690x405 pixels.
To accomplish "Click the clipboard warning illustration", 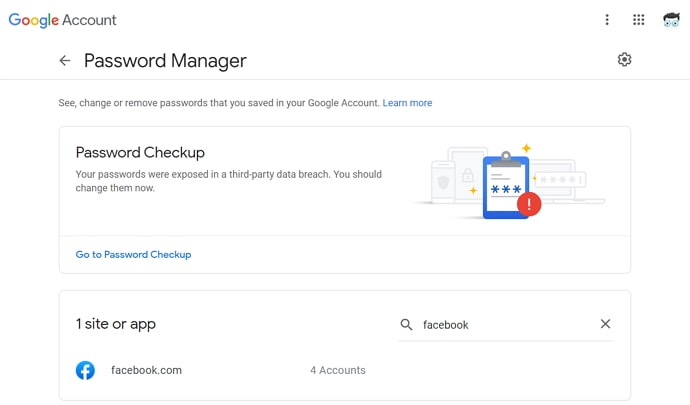I will (x=510, y=183).
